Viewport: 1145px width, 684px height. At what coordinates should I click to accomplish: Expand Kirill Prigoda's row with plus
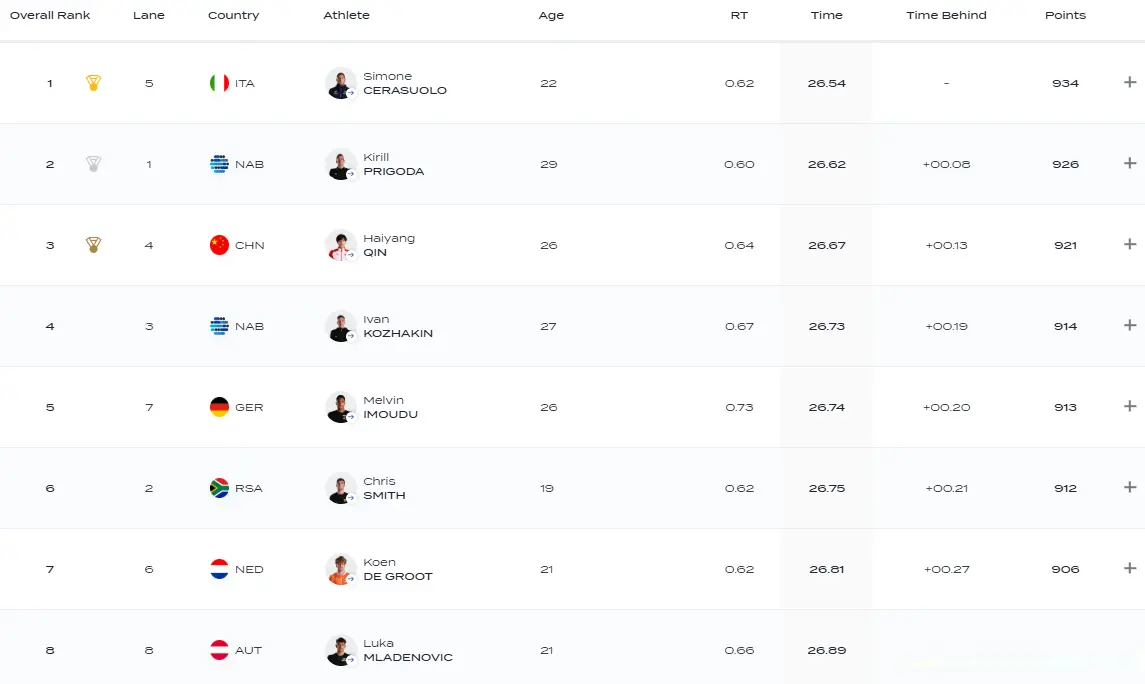[1130, 163]
